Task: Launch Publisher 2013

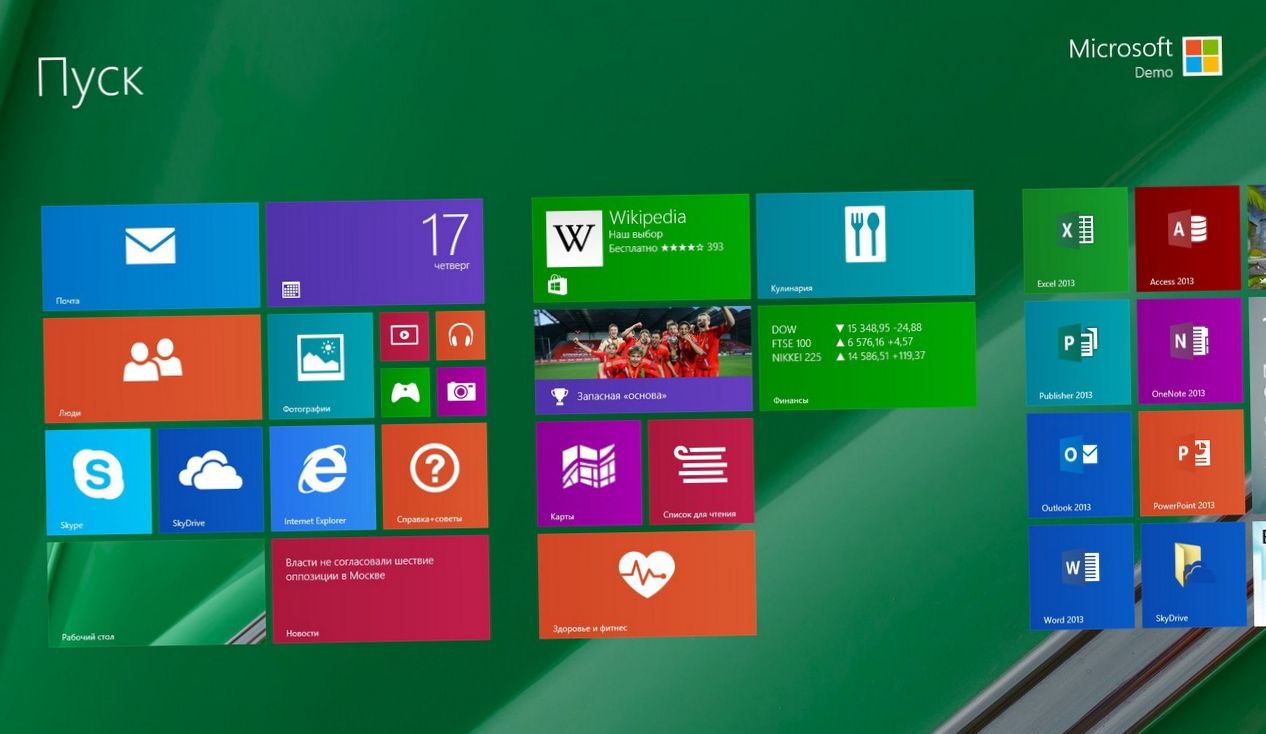Action: pos(1077,352)
